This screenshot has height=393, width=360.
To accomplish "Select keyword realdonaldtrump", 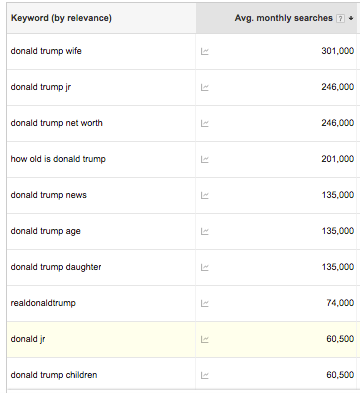I will (43, 303).
